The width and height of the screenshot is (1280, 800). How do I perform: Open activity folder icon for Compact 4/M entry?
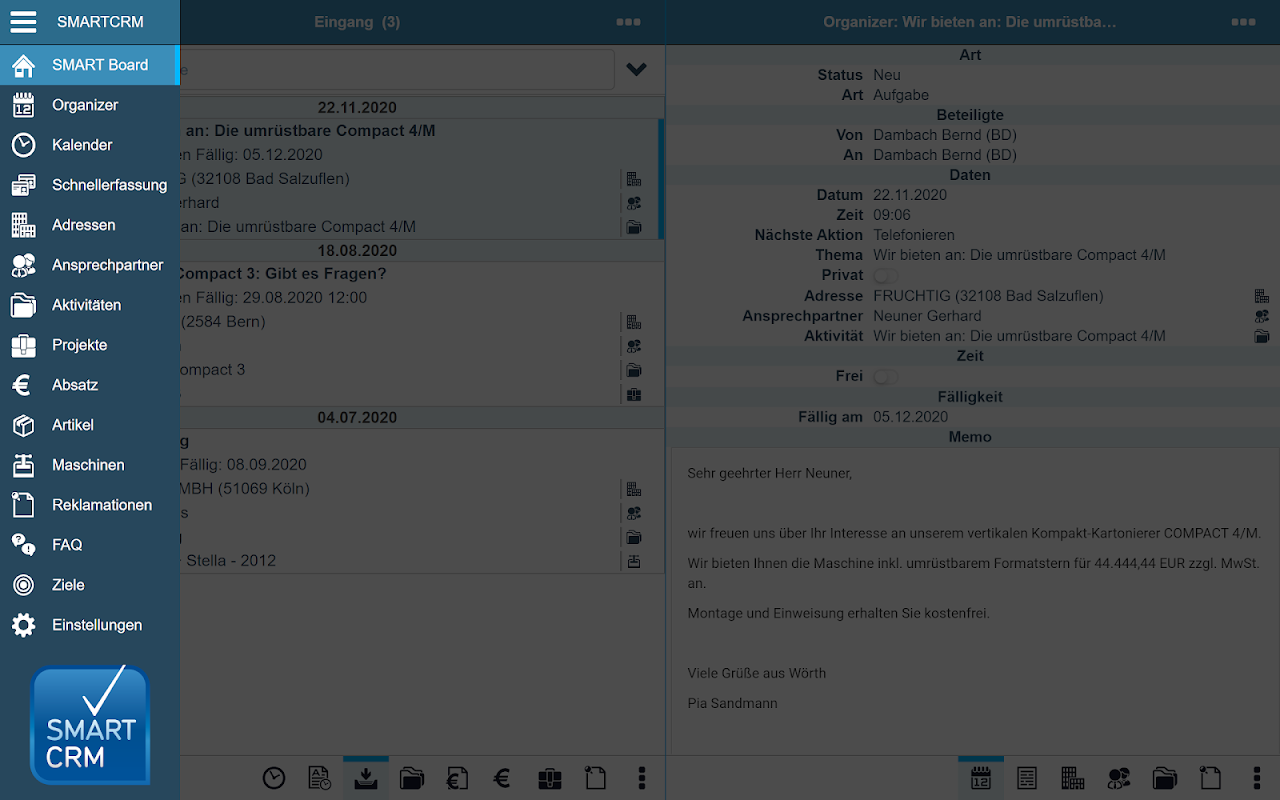pos(634,227)
